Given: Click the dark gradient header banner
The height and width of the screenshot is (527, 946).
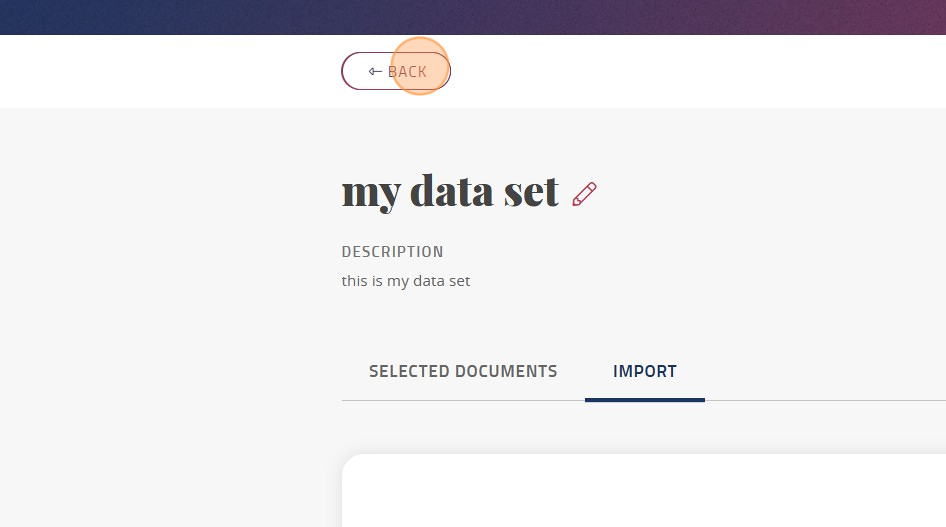Looking at the screenshot, I should [x=473, y=17].
